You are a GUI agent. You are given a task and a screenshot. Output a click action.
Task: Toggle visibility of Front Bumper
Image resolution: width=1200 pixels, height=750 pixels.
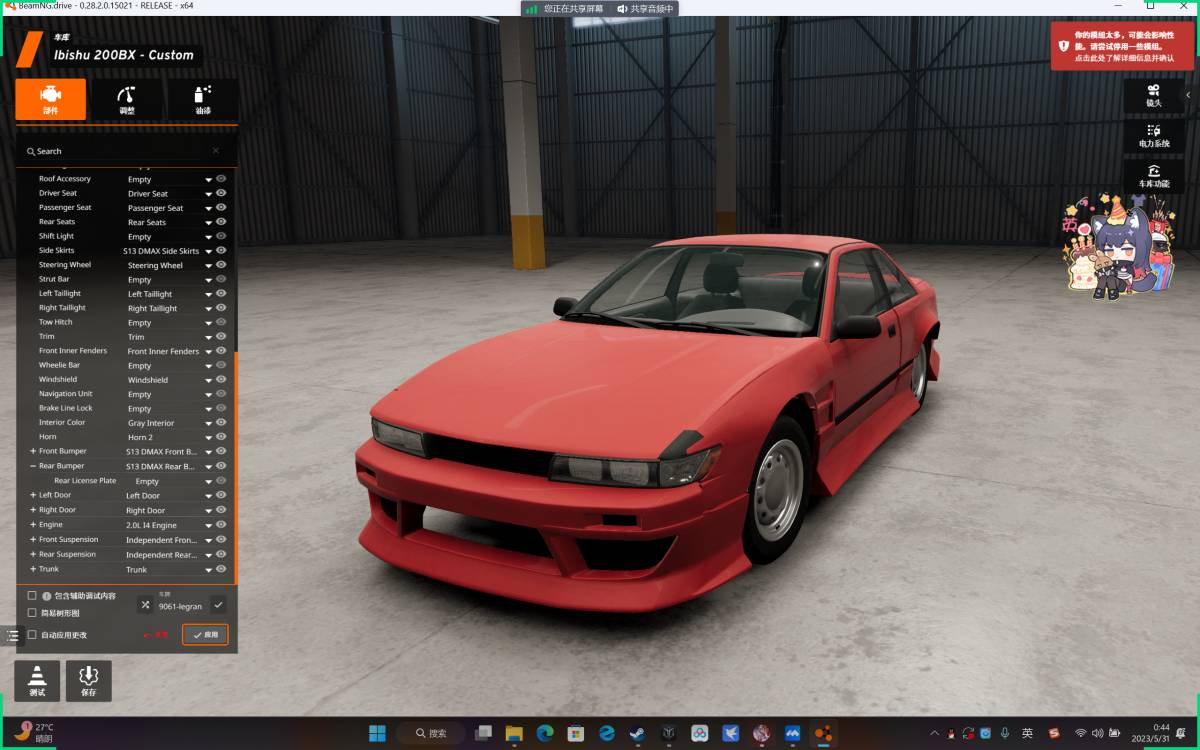(x=221, y=451)
